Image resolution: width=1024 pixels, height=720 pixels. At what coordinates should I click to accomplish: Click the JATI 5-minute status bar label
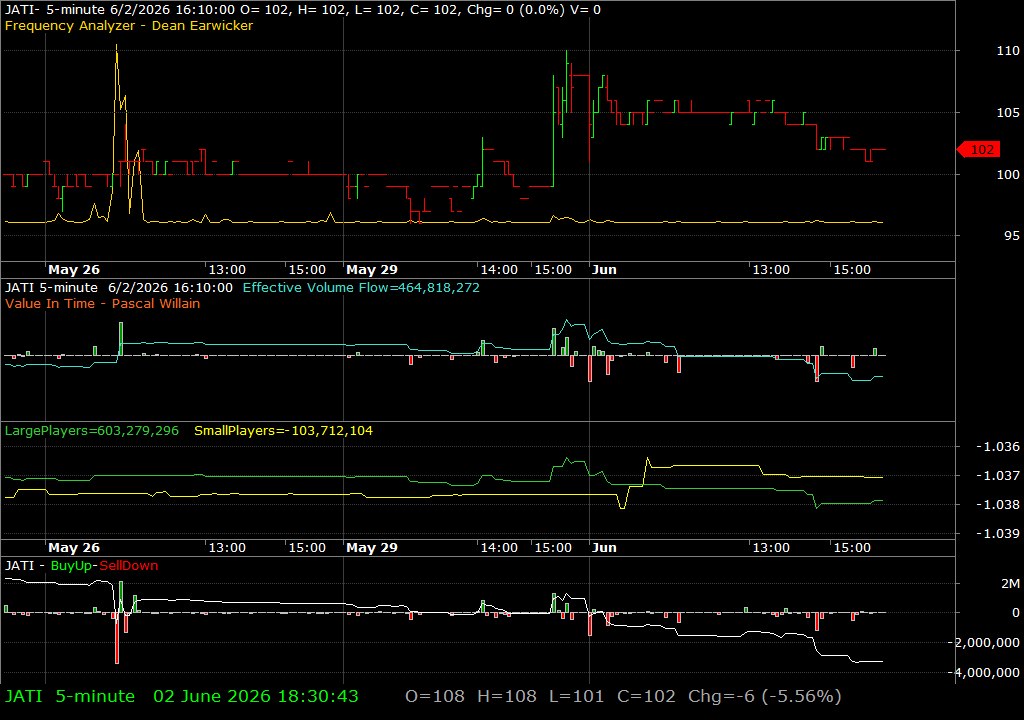click(70, 696)
